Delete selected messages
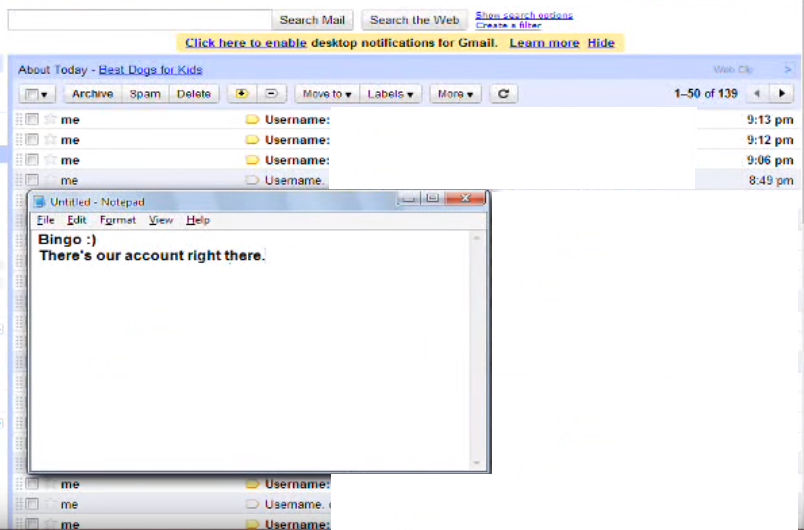This screenshot has width=804, height=530. pos(194,94)
